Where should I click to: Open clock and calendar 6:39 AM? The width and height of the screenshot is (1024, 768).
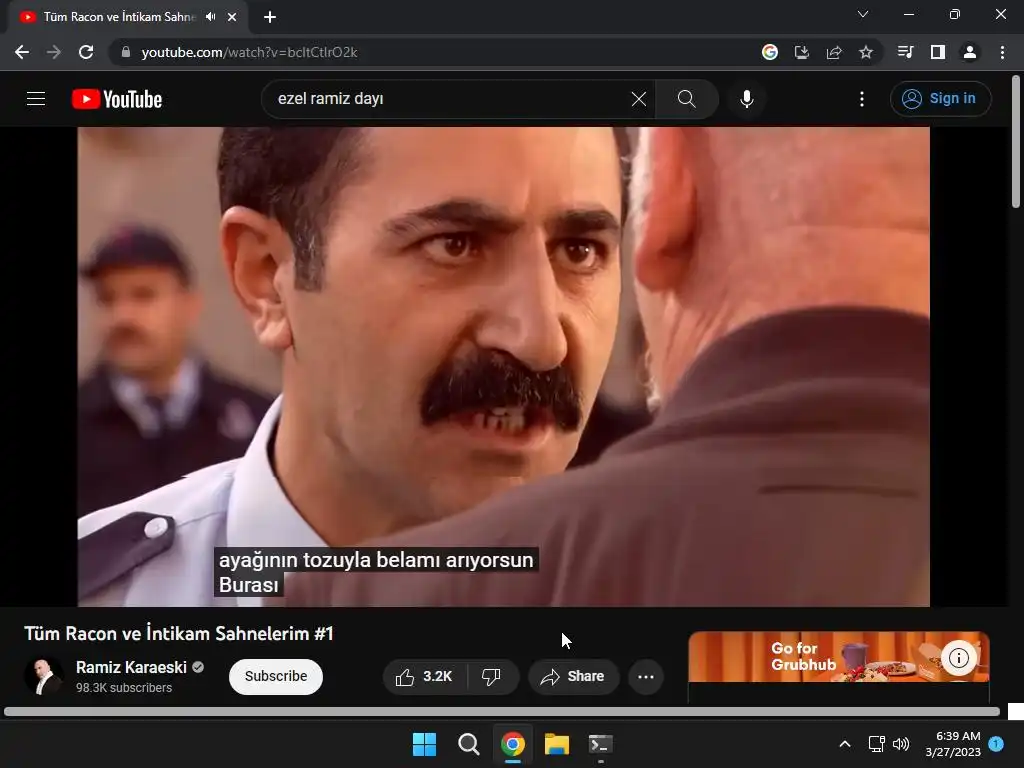pyautogui.click(x=953, y=744)
